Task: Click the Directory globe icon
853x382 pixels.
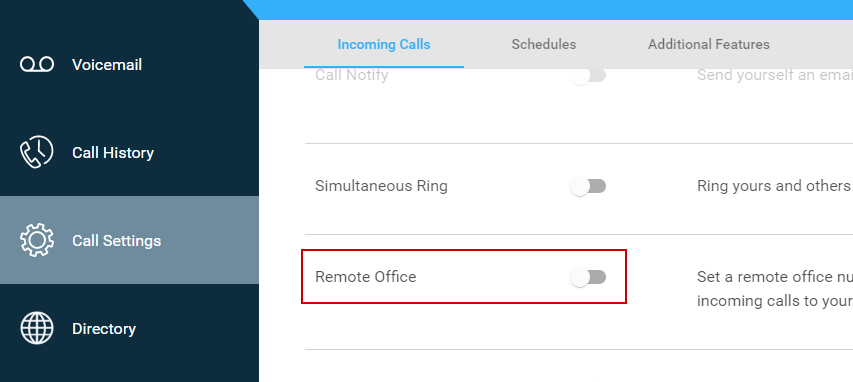Action: 37,328
